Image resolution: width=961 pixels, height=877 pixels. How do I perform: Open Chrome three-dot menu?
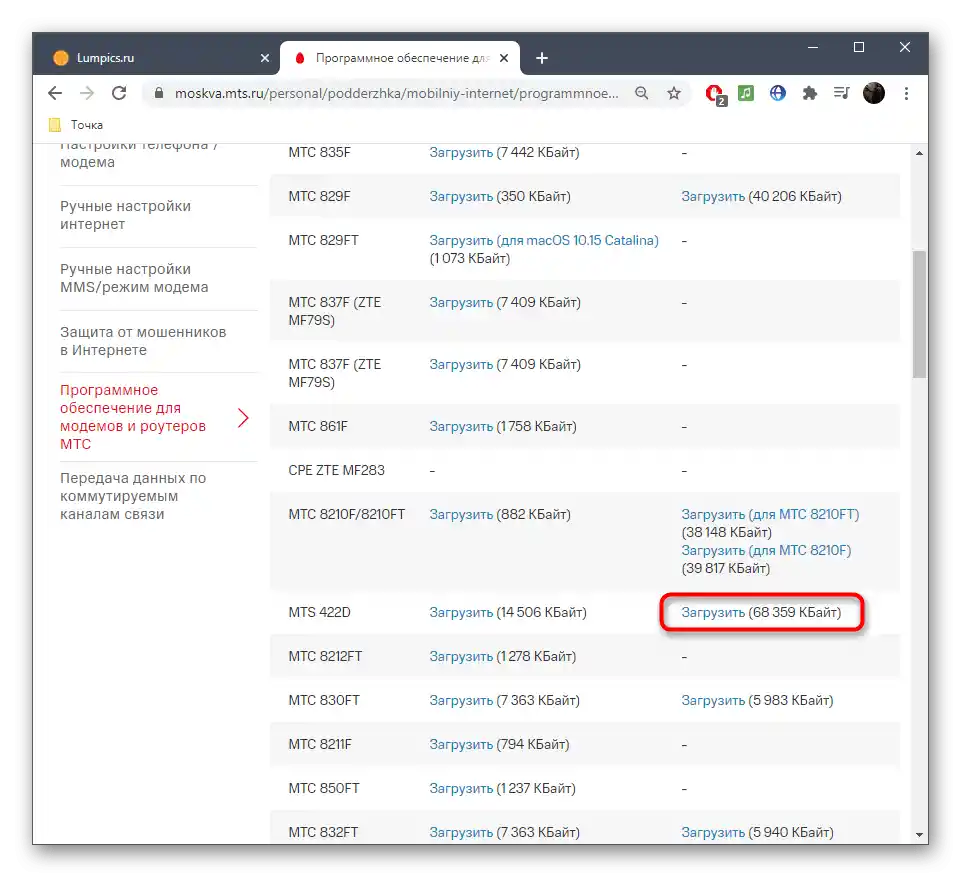pyautogui.click(x=906, y=93)
